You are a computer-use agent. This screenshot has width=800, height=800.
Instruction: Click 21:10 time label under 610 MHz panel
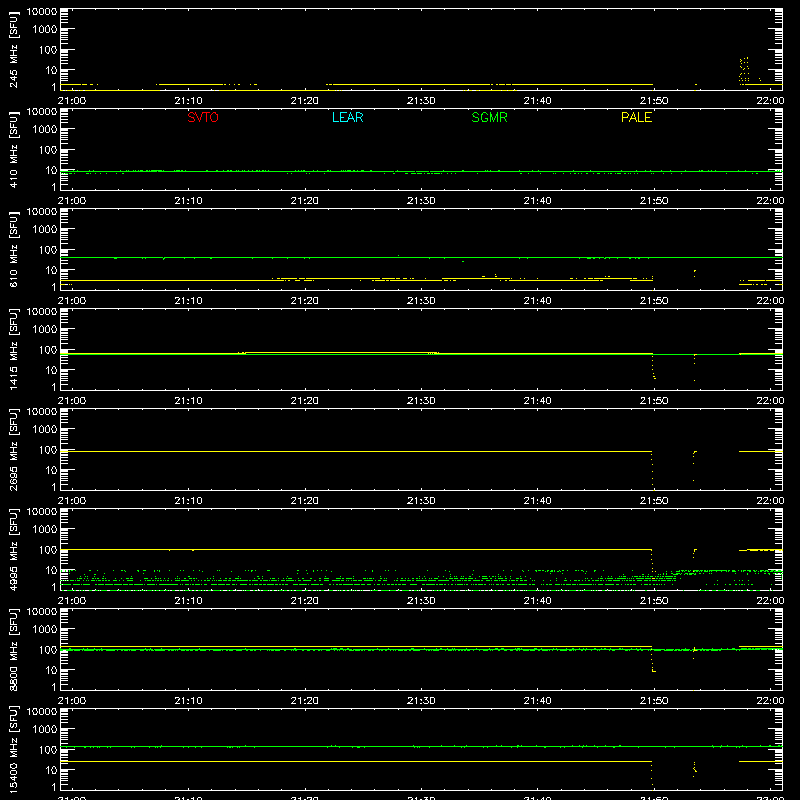[188, 301]
